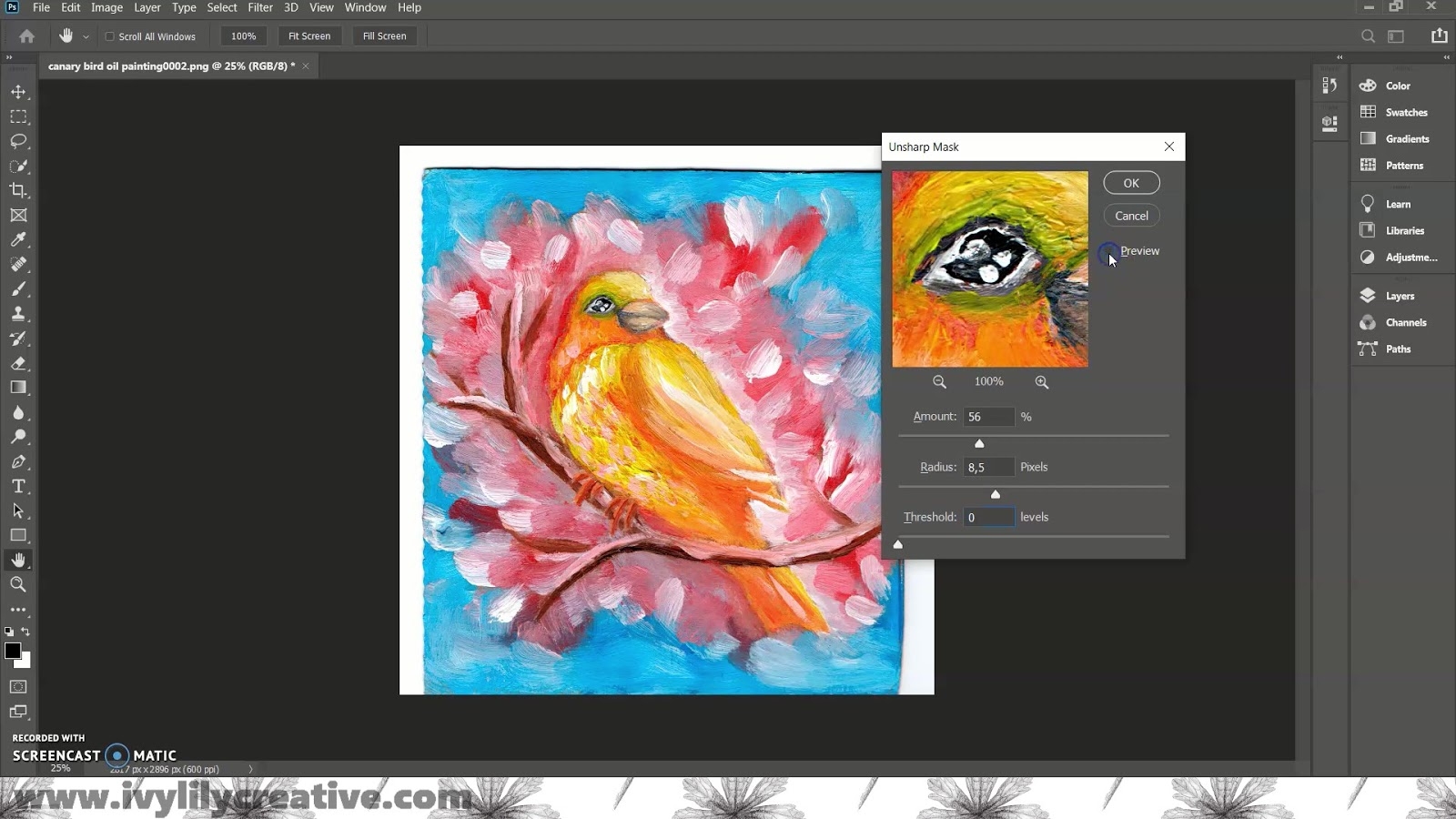Pick the Horizontal Type tool
Viewport: 1456px width, 819px height.
pos(18,487)
